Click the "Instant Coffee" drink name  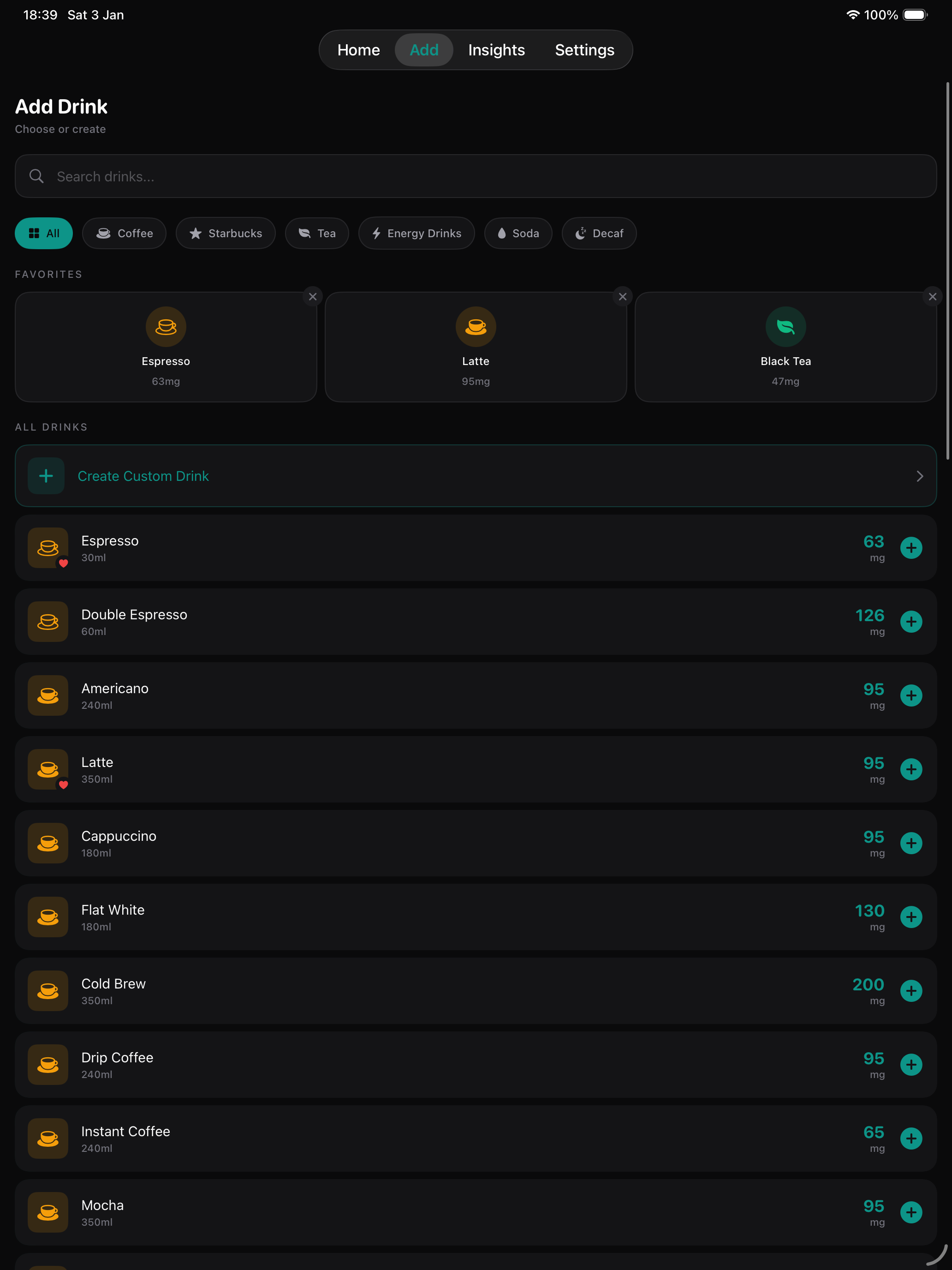125,1131
